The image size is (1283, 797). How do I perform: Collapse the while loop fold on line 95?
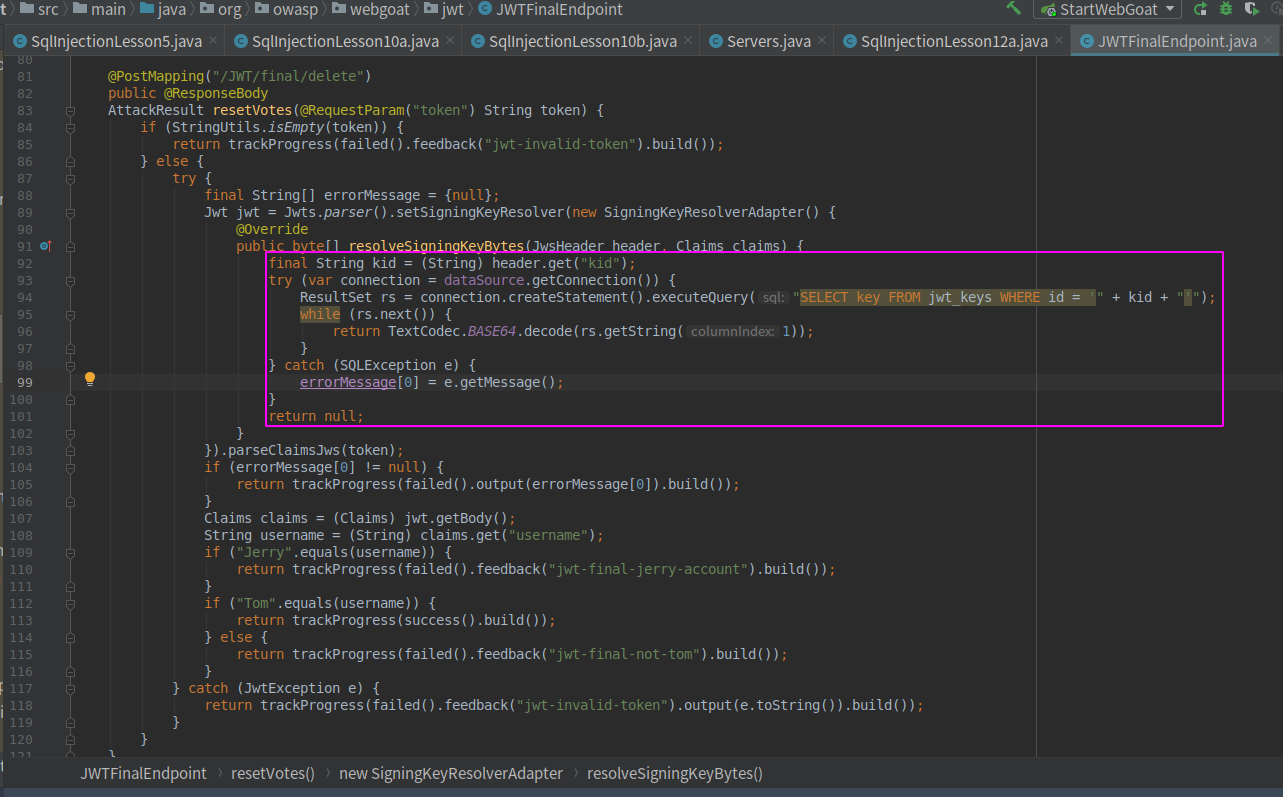point(70,314)
